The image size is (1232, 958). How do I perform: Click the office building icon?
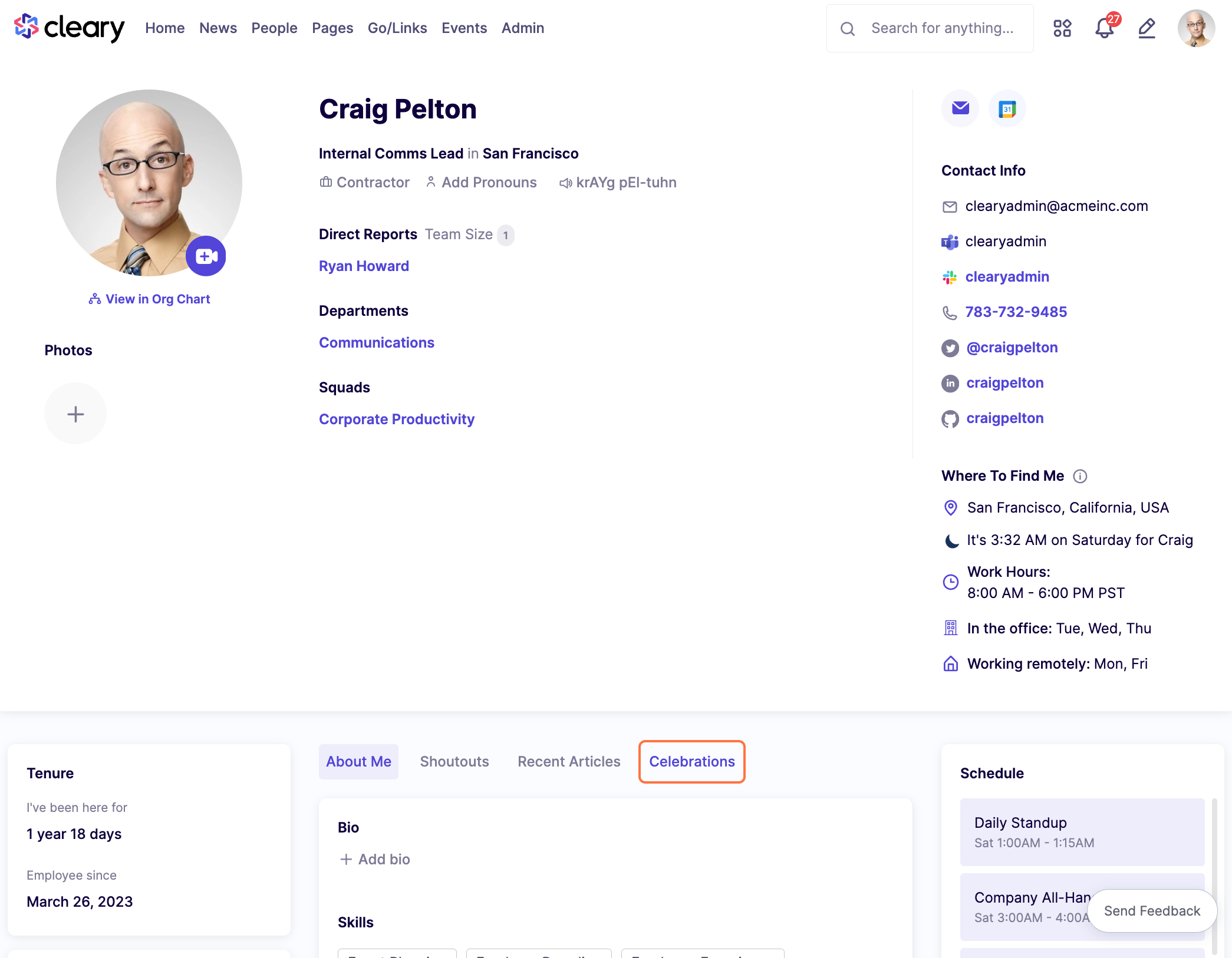(x=950, y=628)
